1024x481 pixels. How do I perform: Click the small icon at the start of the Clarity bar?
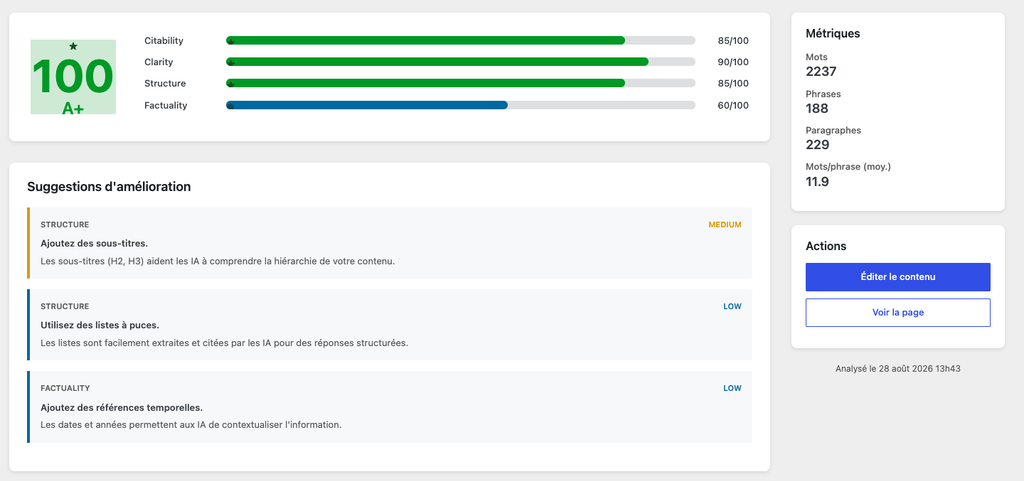click(231, 62)
